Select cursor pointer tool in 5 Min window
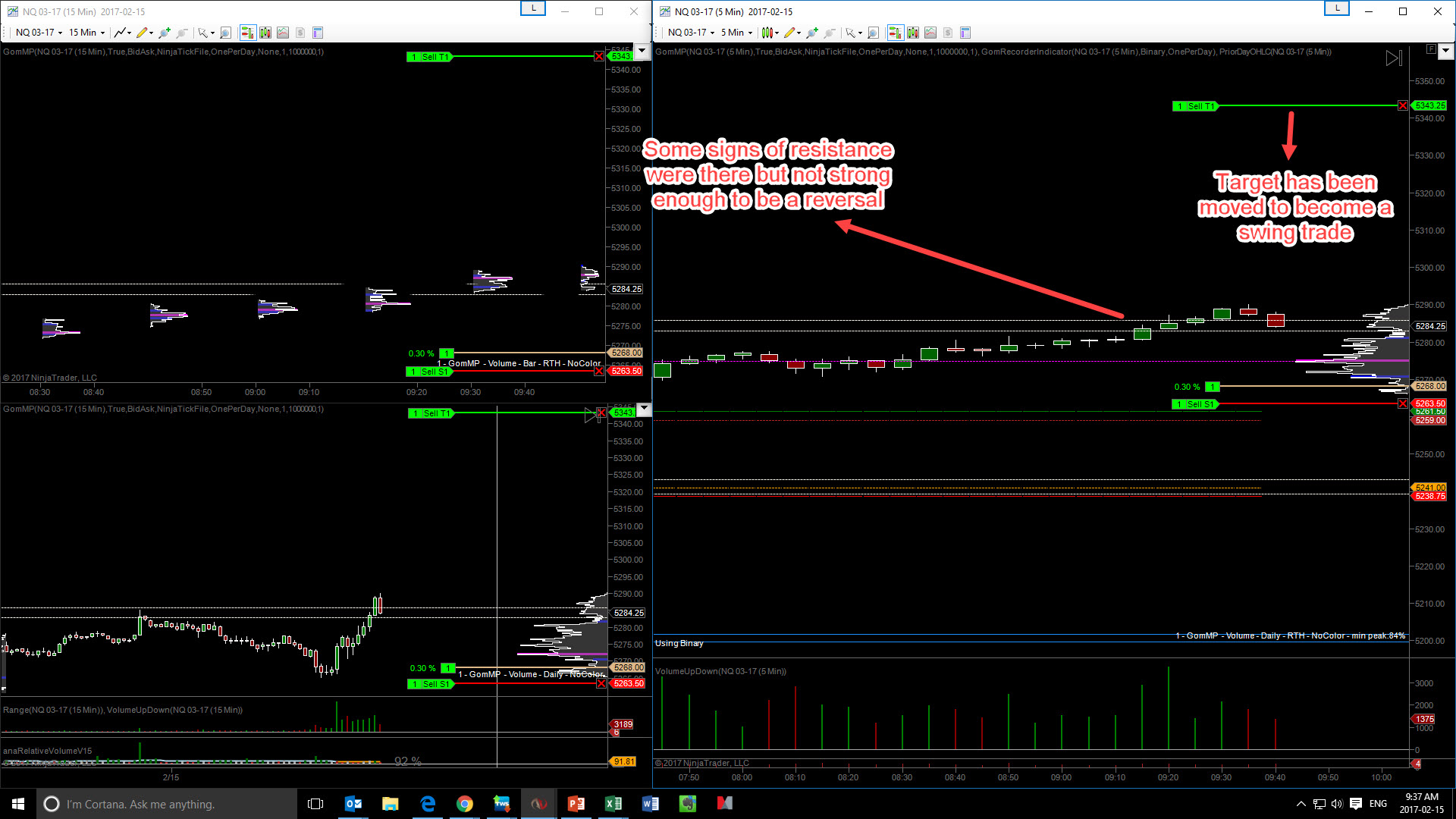Screen dimensions: 1456x819 (850, 33)
